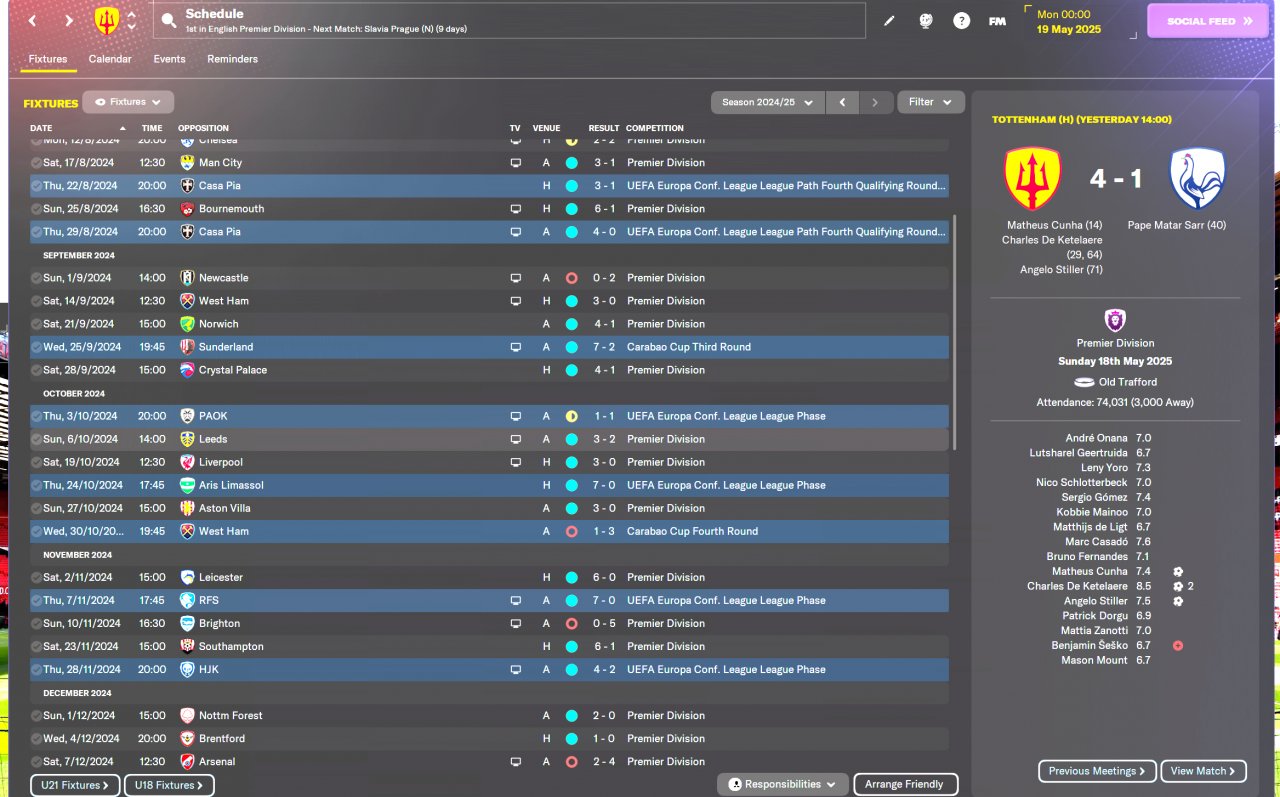Image resolution: width=1280 pixels, height=797 pixels.
Task: Open the Carabao Cup Fourth Round competition
Action: [692, 531]
